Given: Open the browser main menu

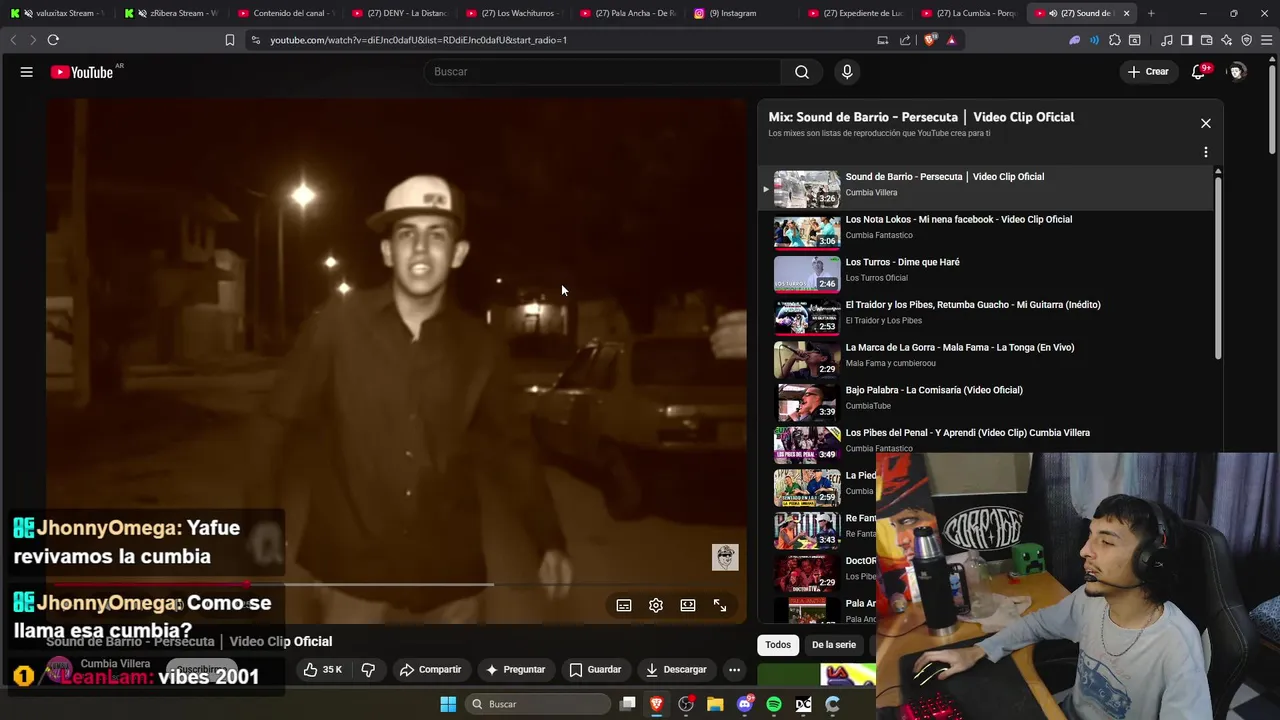Looking at the screenshot, I should (1266, 40).
